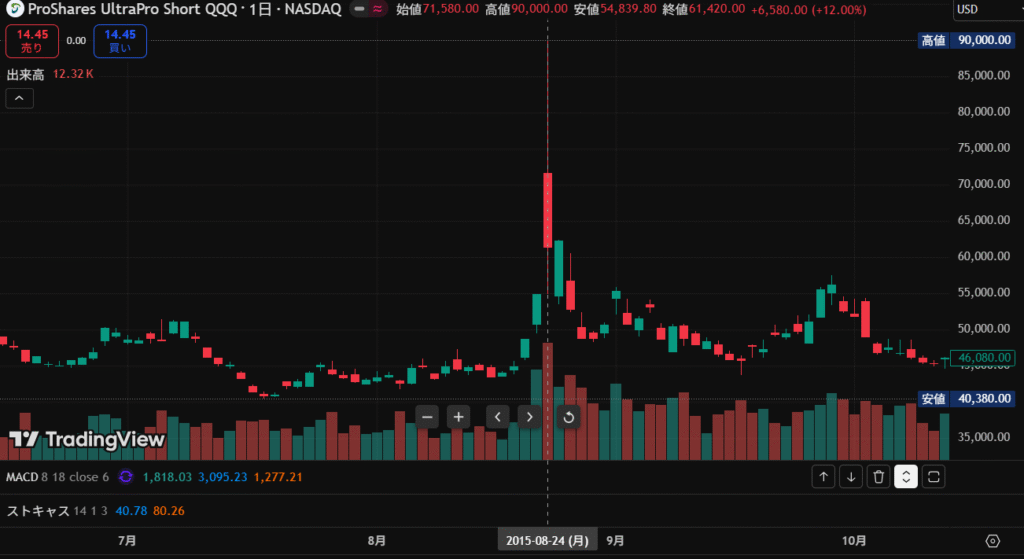Delete the MACD pane with trash icon
The width and height of the screenshot is (1024, 559).
[878, 477]
